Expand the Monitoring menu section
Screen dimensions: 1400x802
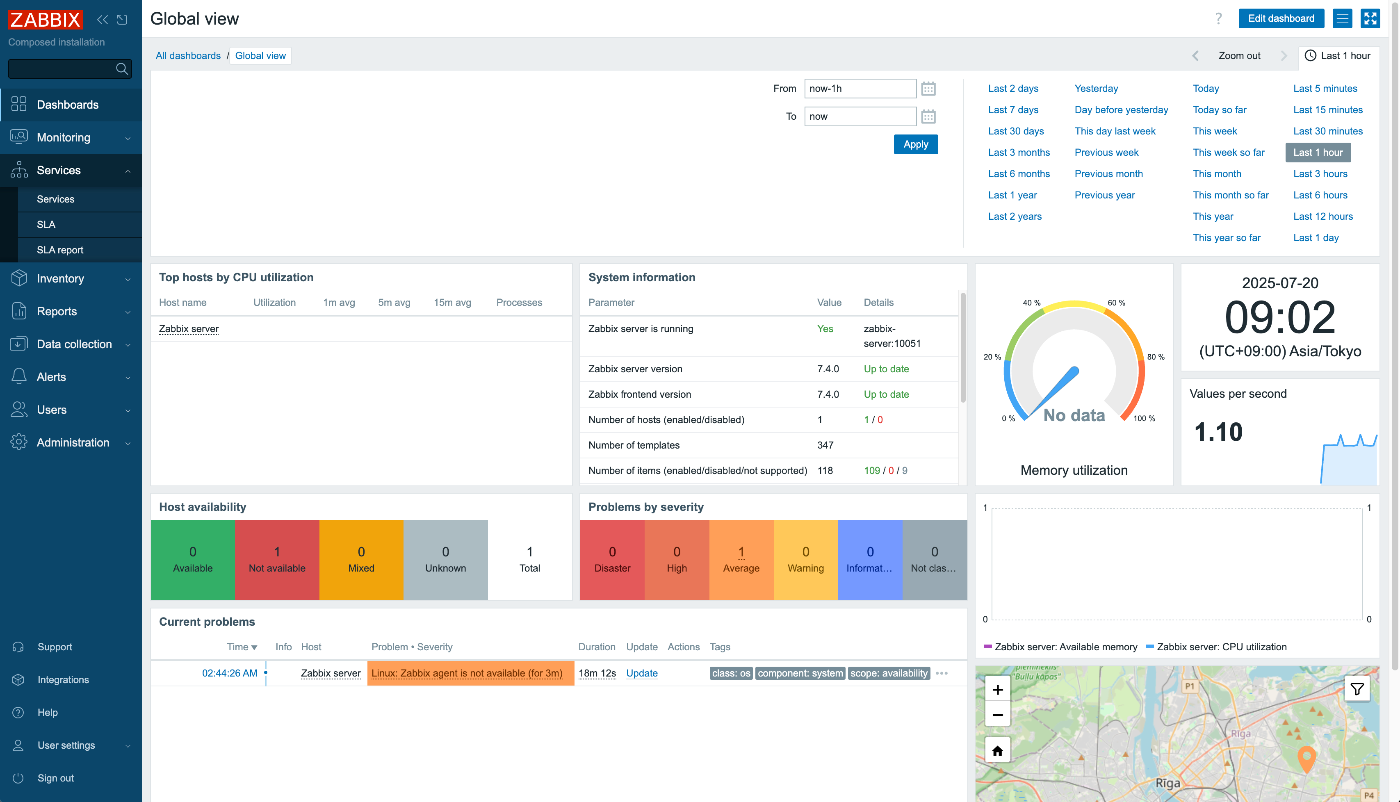coord(128,138)
